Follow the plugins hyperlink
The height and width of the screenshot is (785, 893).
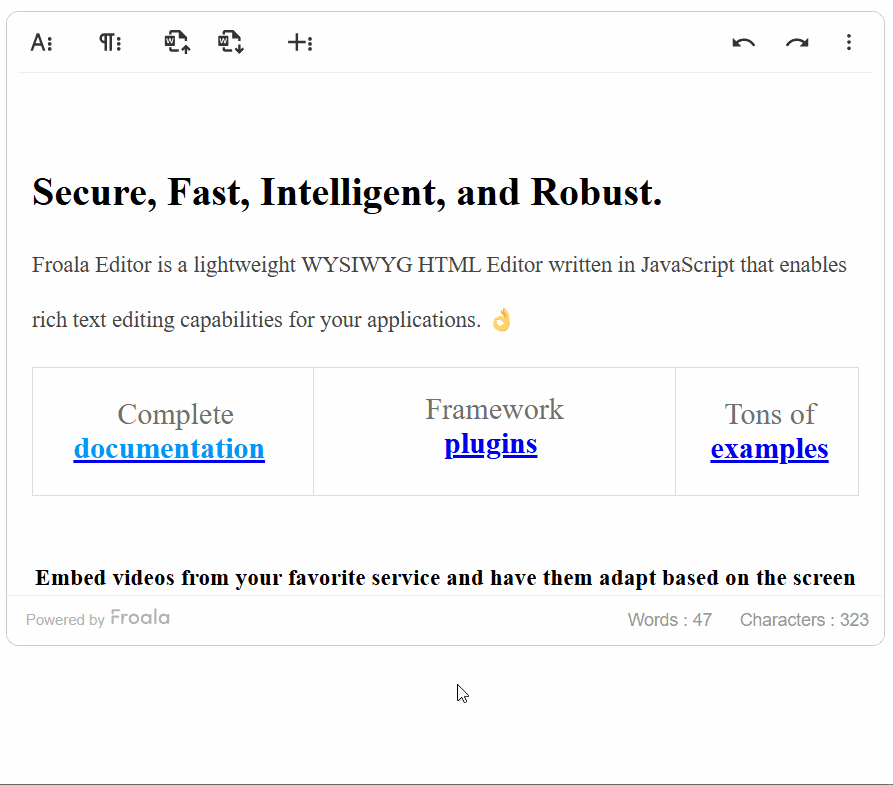[x=491, y=444]
